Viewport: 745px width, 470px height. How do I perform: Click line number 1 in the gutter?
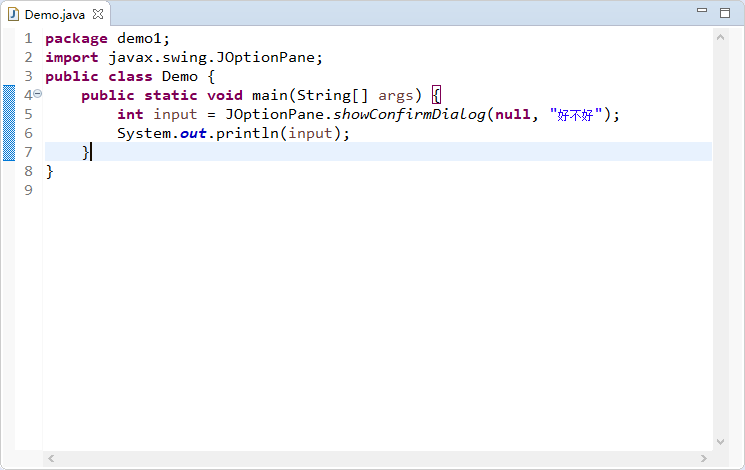pos(28,38)
